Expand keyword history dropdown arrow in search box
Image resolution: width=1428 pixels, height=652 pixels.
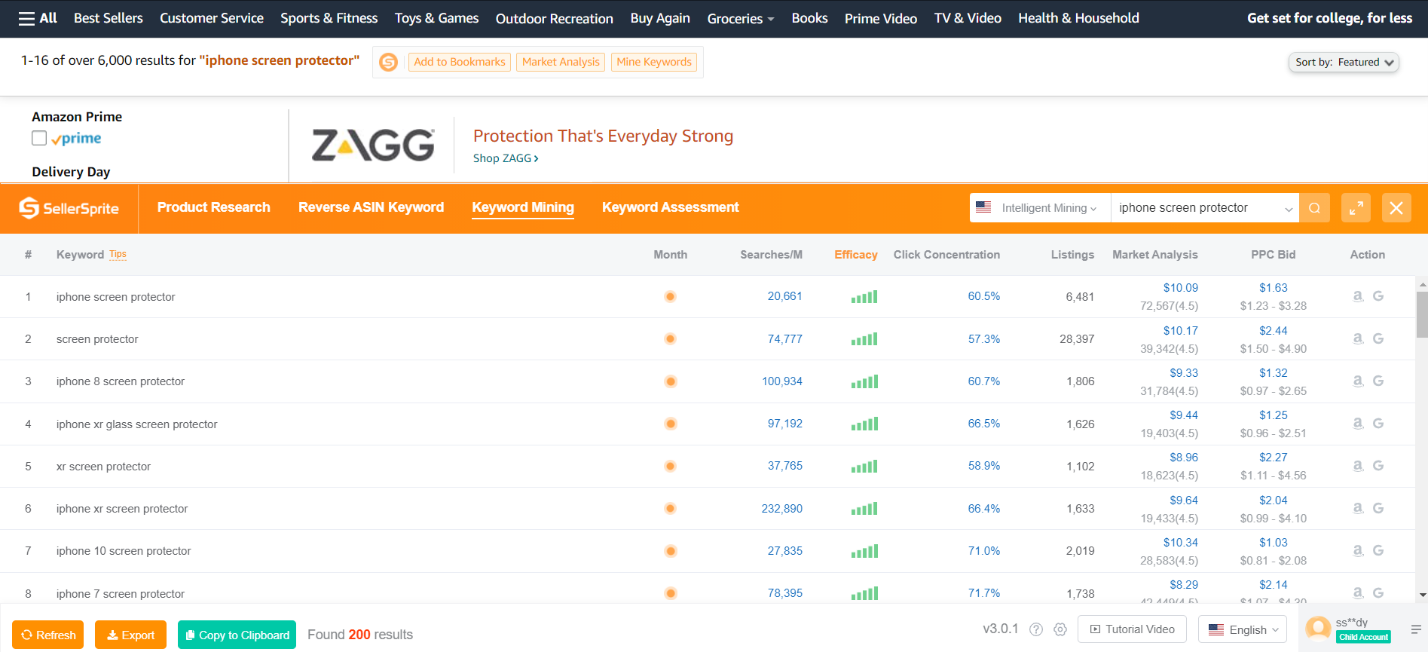pos(1288,209)
